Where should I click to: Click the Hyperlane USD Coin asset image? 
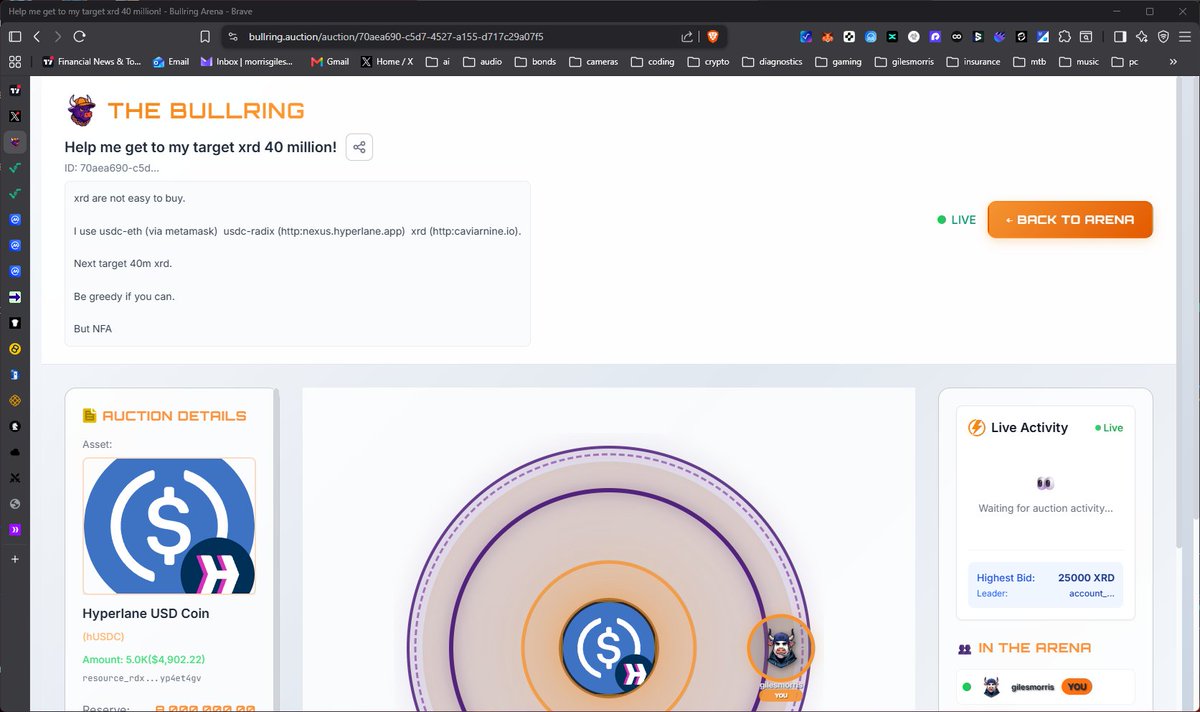[169, 526]
